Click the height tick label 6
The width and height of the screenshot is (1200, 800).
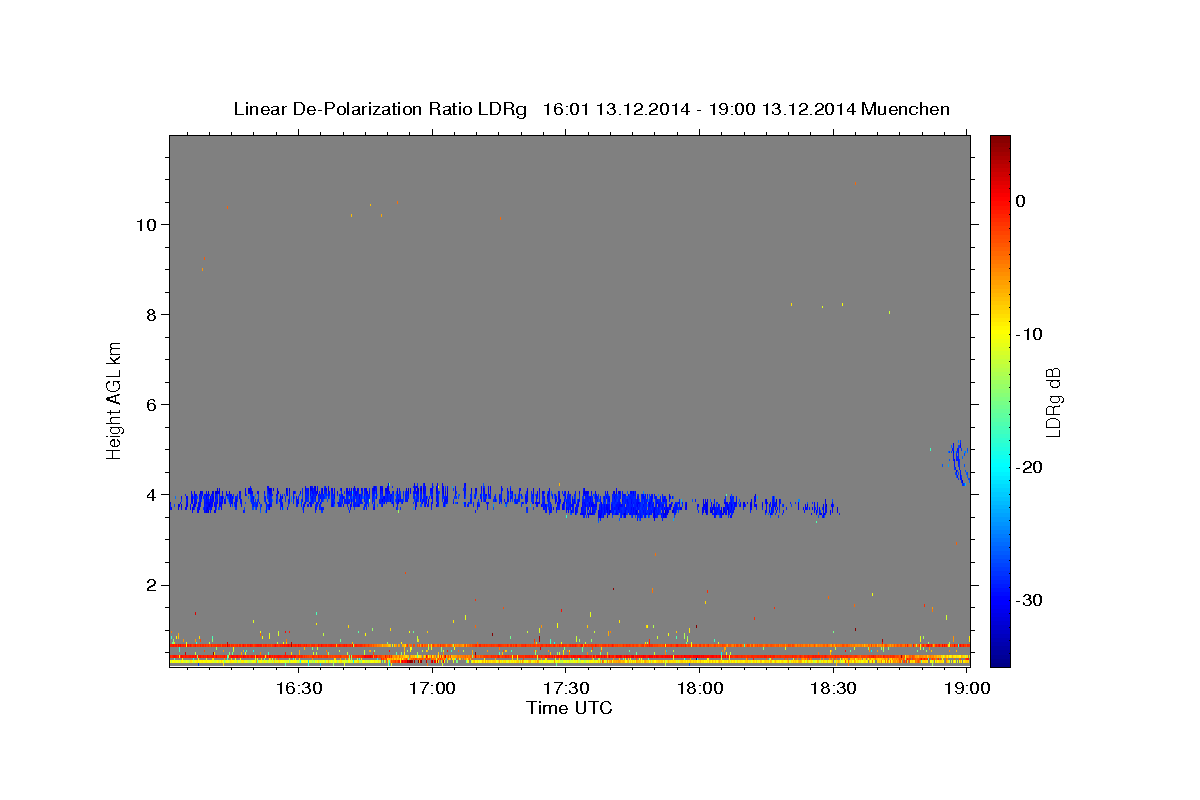click(x=150, y=404)
